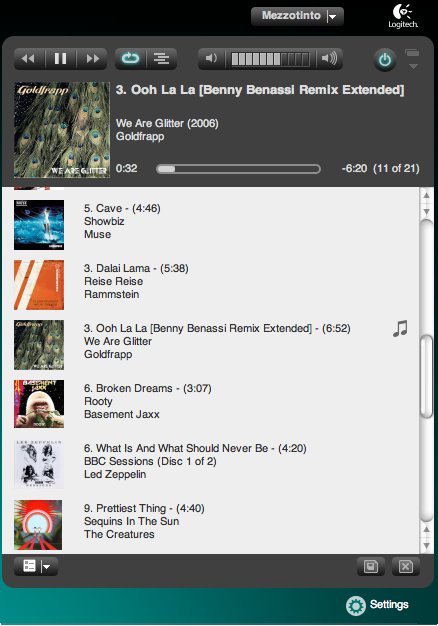Viewport: 438px width, 626px height.
Task: Click the playlist scroll down arrow
Action: [426, 545]
